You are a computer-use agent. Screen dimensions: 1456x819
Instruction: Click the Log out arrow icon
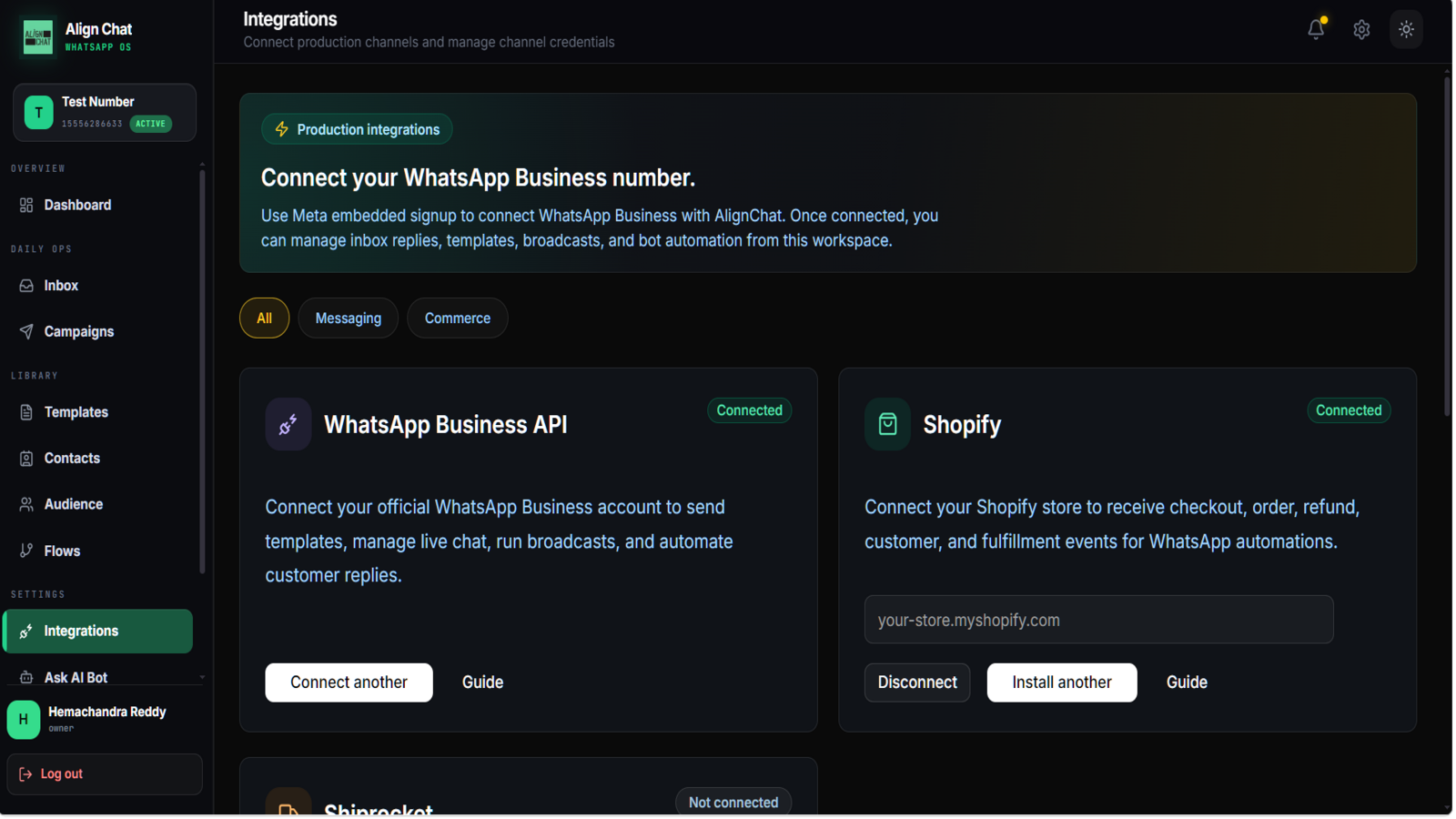click(x=25, y=774)
